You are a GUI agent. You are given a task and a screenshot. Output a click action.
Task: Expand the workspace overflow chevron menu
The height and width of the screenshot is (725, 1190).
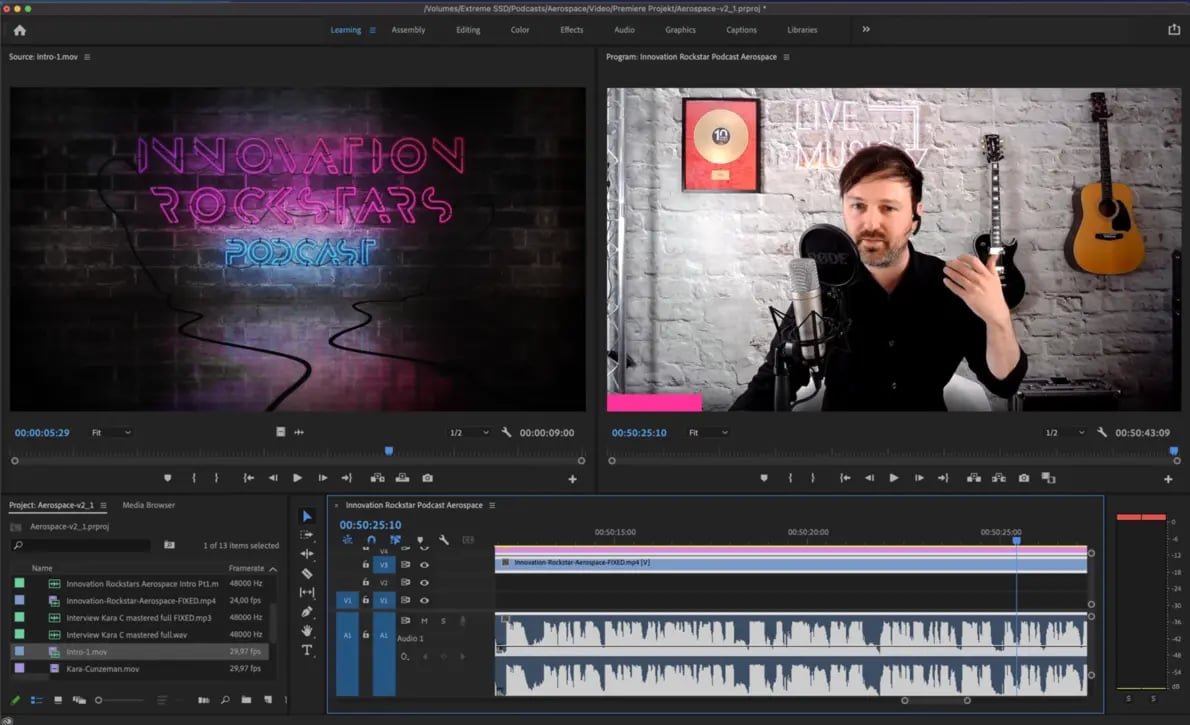point(866,30)
